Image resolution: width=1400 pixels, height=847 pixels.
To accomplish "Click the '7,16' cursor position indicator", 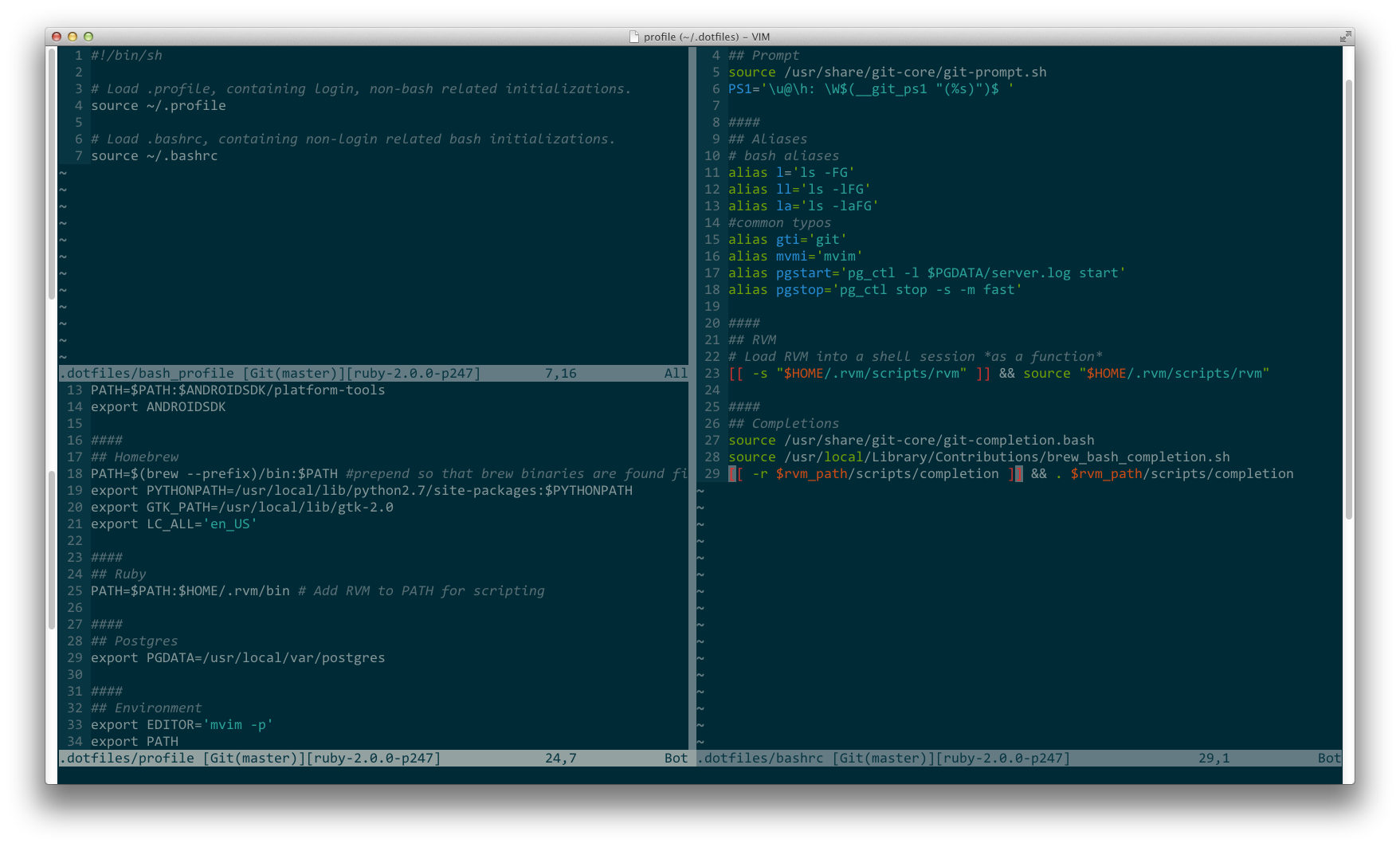I will (x=561, y=373).
